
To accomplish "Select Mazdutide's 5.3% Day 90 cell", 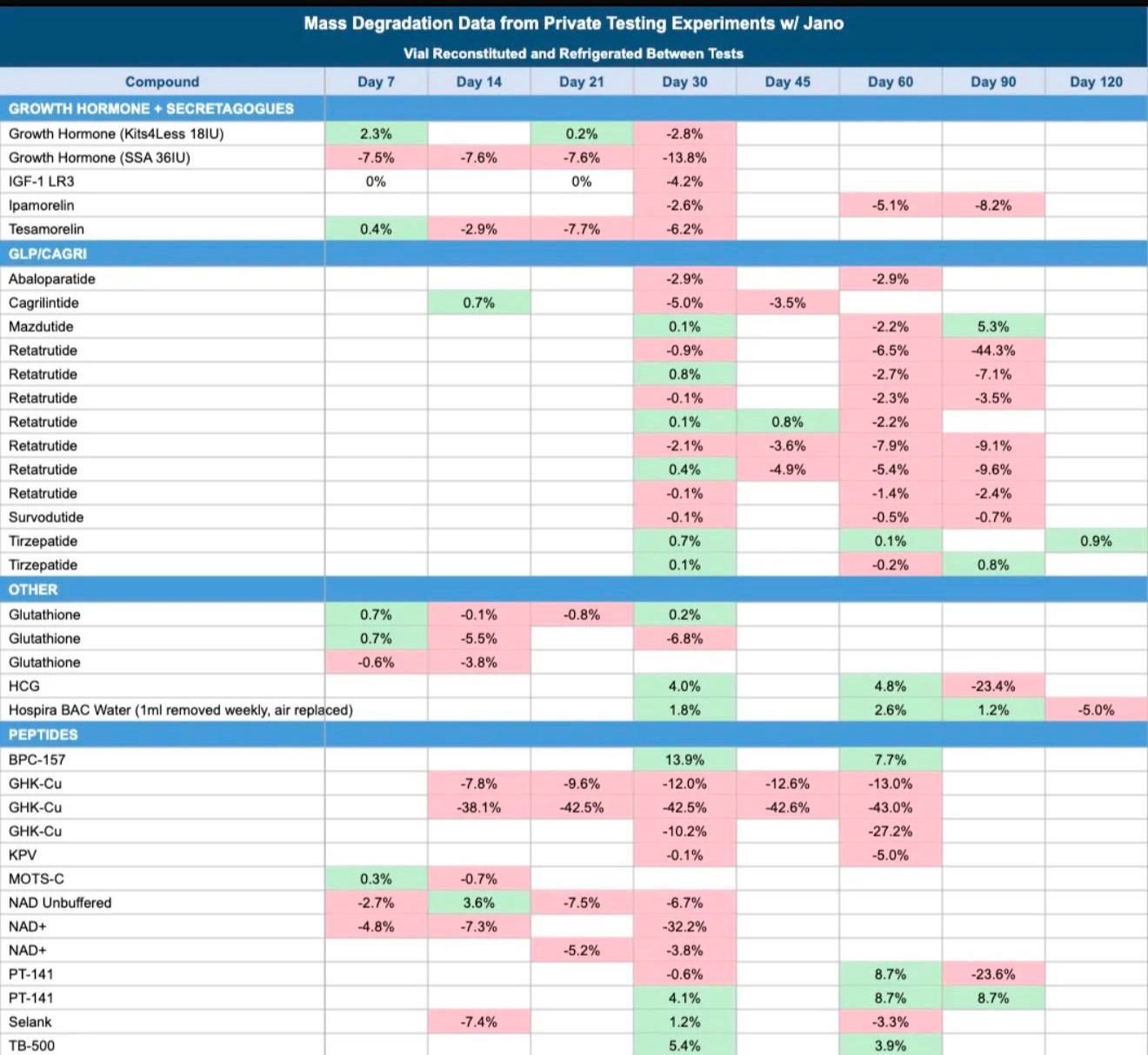I will [x=993, y=327].
